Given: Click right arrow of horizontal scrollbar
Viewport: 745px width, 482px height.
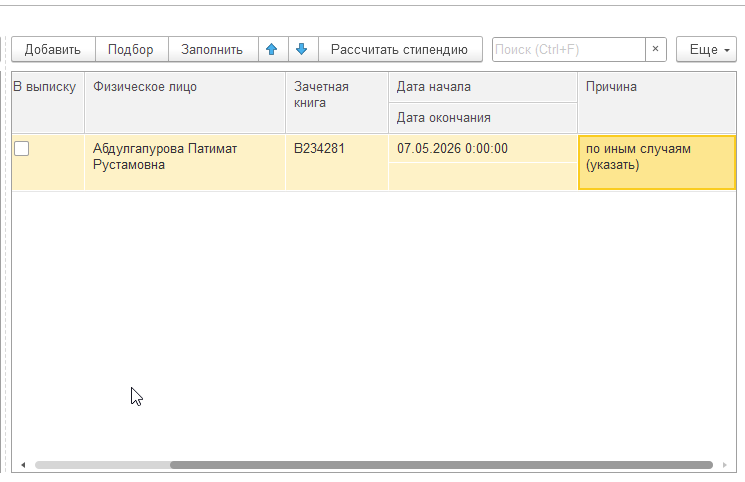Looking at the screenshot, I should (x=725, y=465).
